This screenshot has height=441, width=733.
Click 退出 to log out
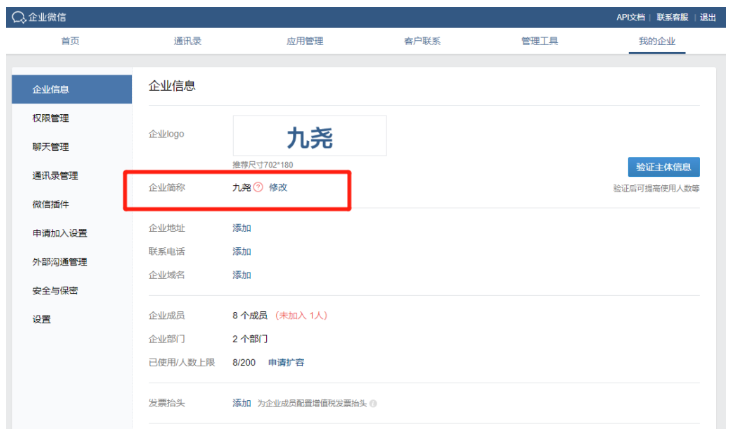pyautogui.click(x=708, y=17)
